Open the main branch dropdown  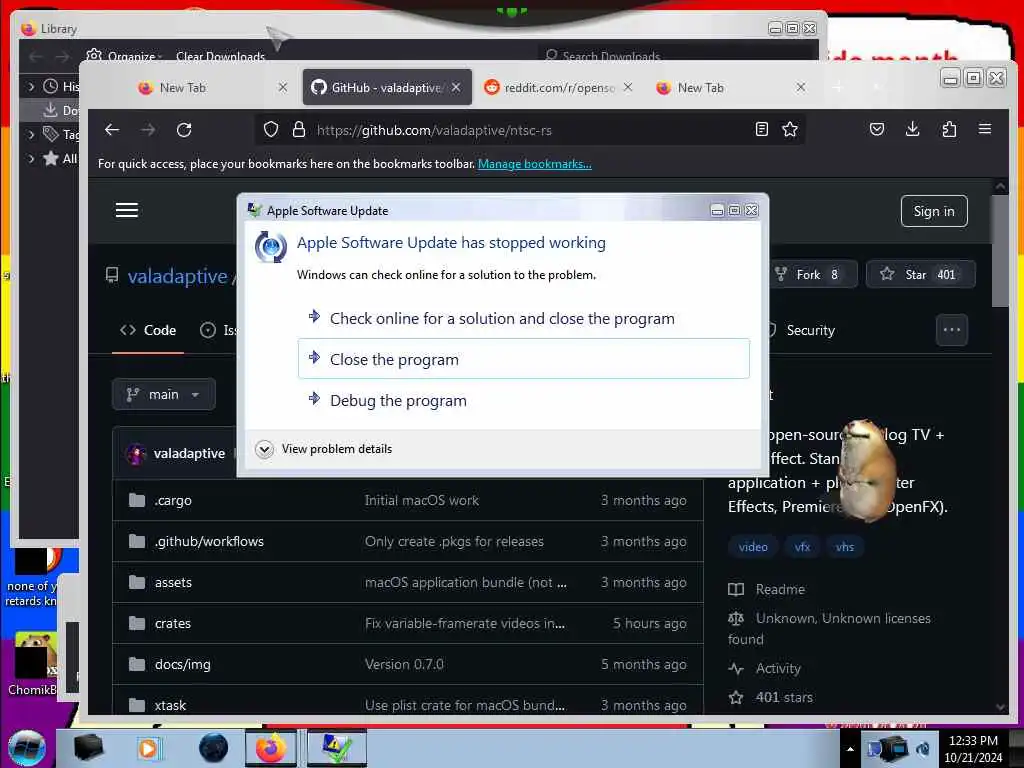pos(163,394)
